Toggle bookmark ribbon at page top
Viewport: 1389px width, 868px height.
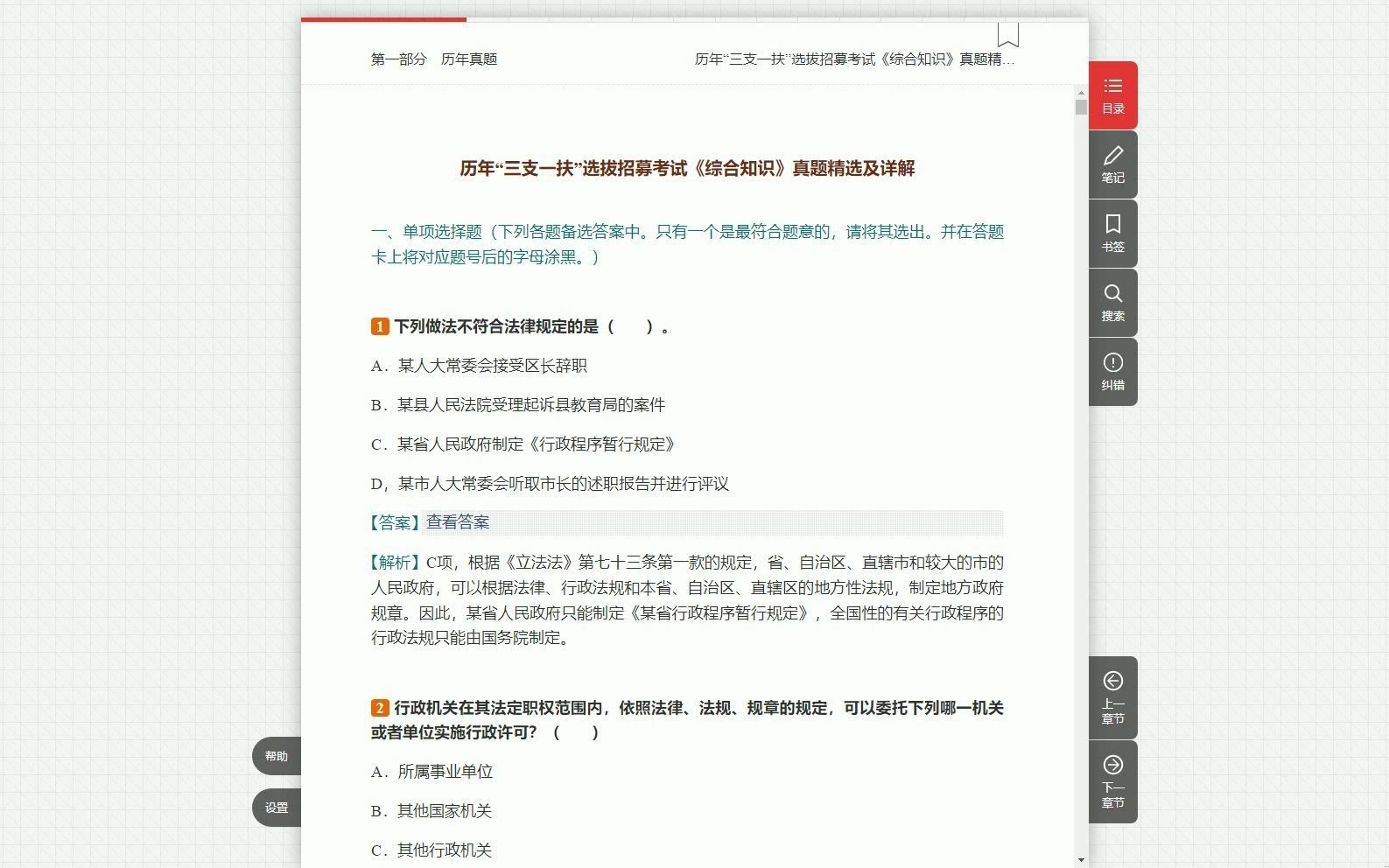1008,35
